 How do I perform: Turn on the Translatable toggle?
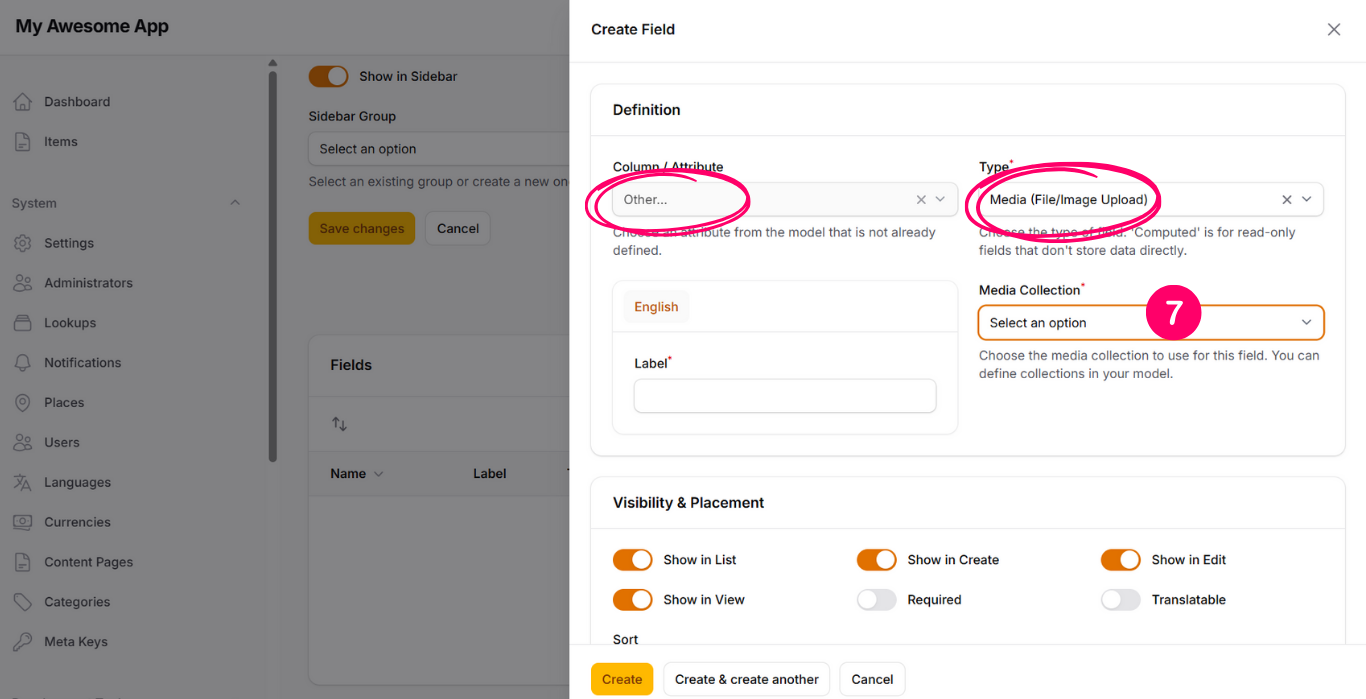(x=1120, y=600)
